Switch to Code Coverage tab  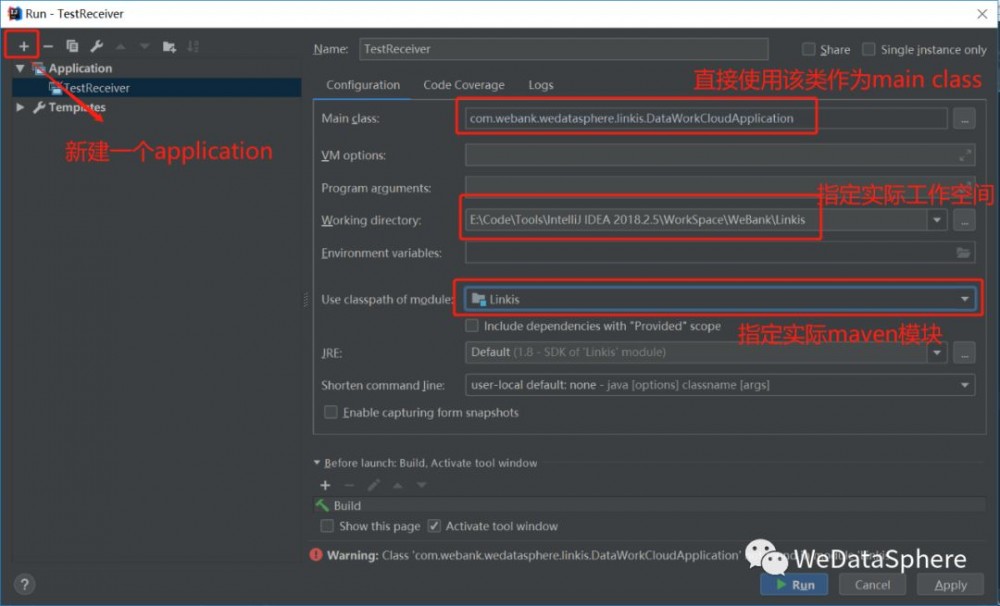[x=464, y=85]
